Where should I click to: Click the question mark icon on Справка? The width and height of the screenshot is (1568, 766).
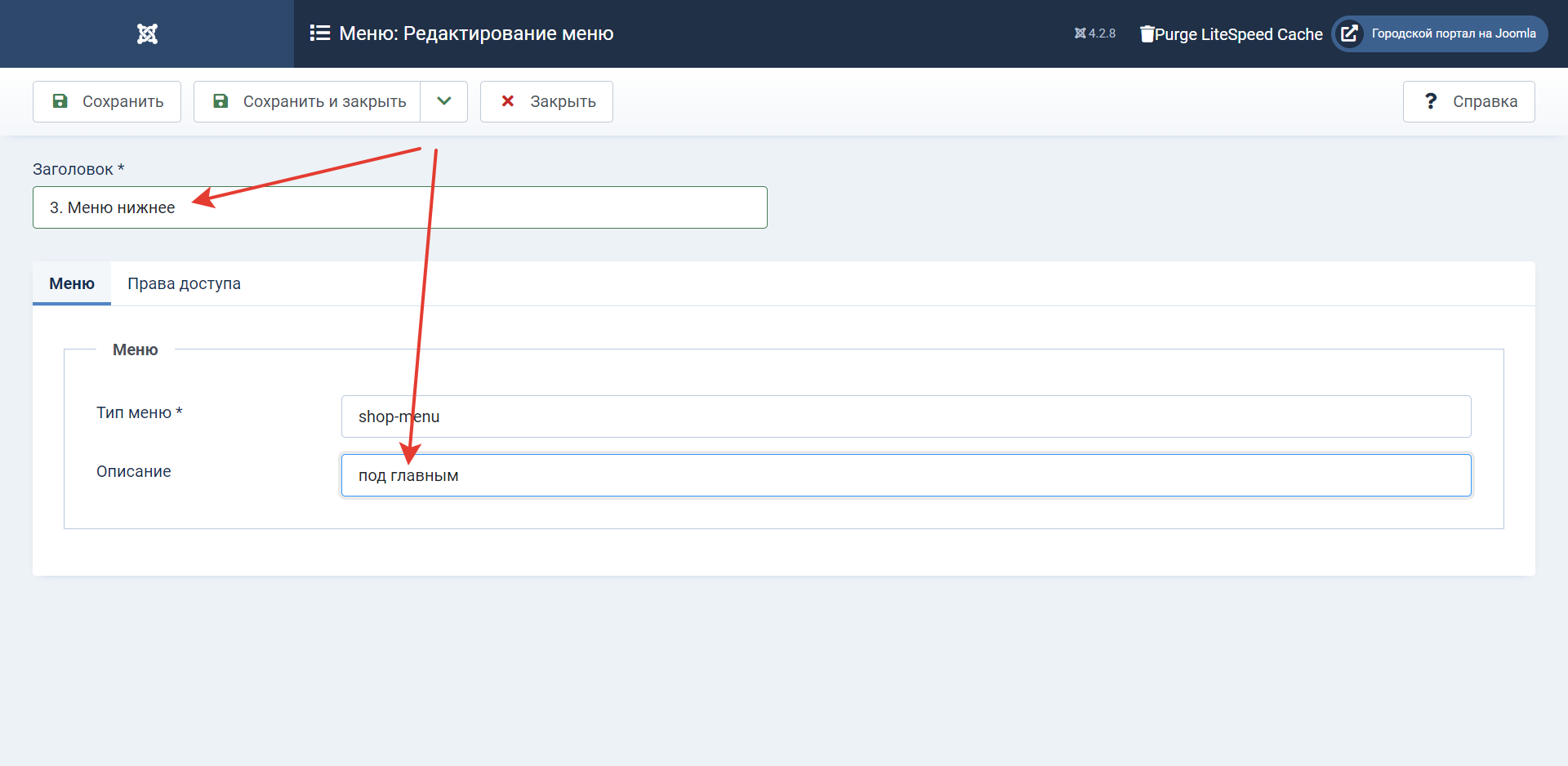coord(1430,101)
